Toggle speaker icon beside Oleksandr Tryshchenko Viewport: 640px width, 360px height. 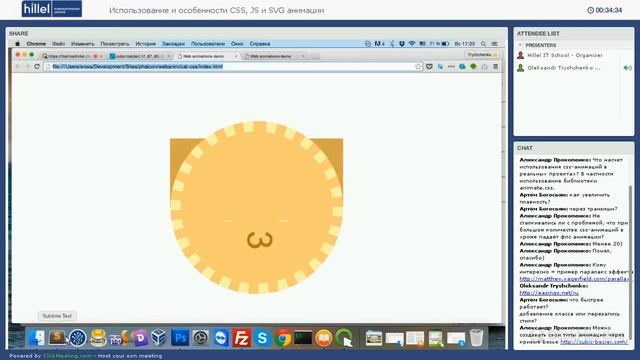(627, 68)
